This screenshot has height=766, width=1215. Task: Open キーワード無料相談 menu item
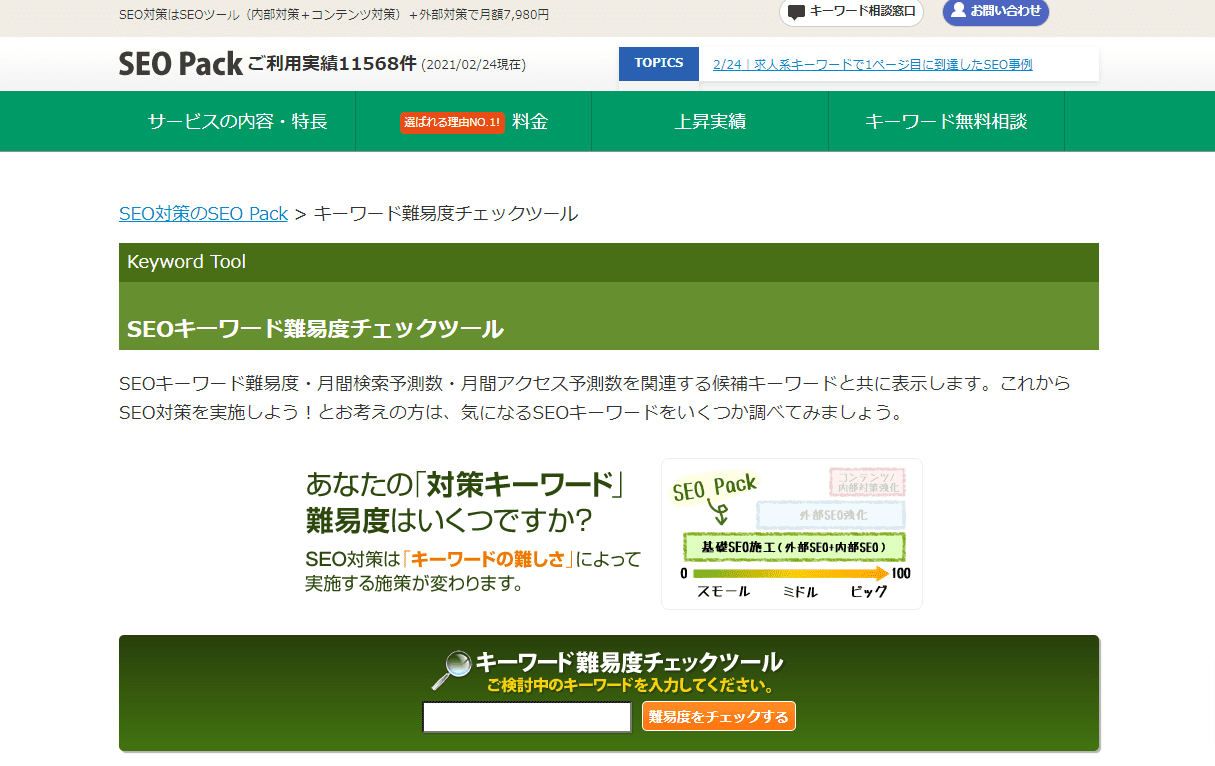coord(946,121)
